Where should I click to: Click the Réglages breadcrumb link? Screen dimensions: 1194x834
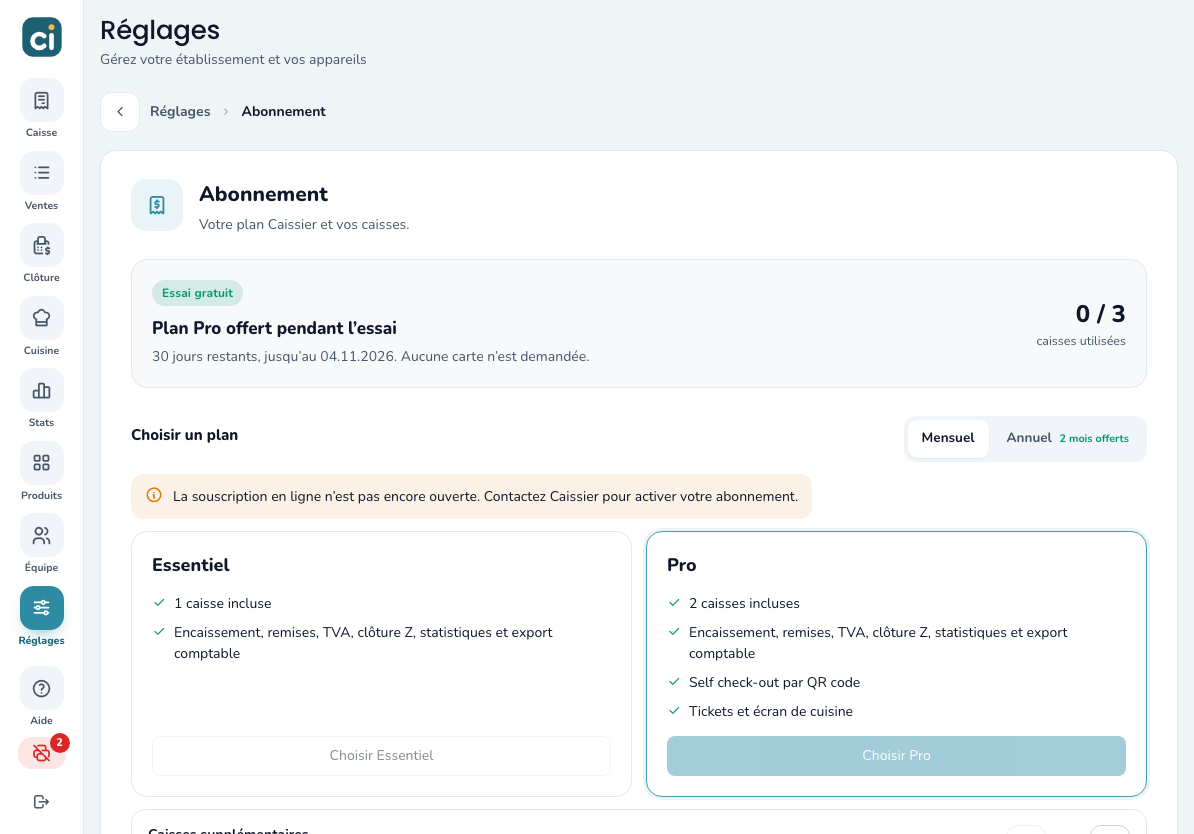point(180,111)
